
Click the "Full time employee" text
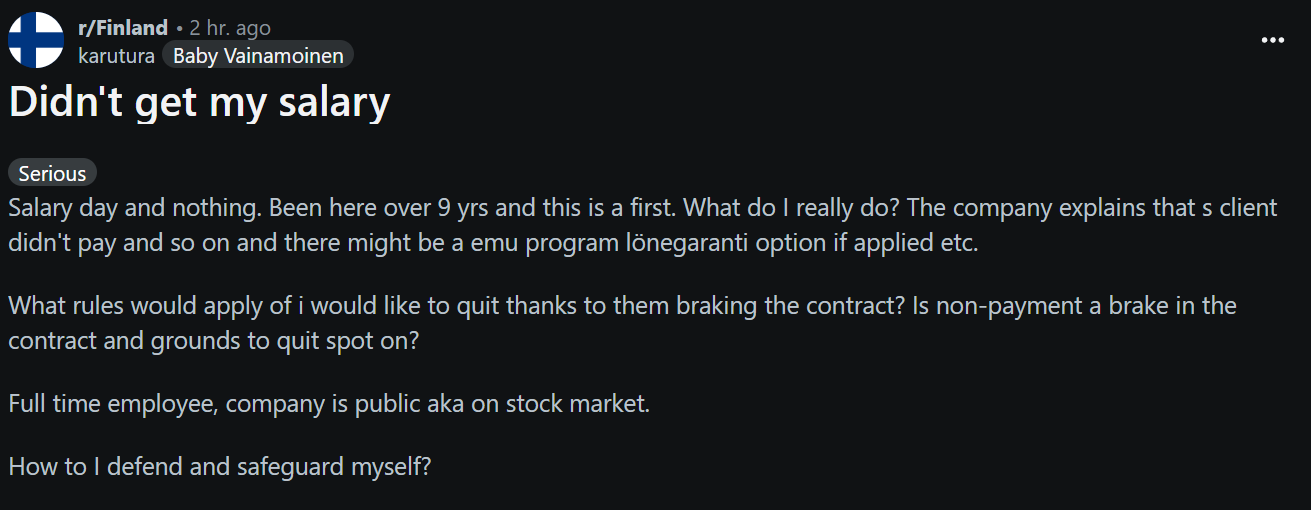97,404
